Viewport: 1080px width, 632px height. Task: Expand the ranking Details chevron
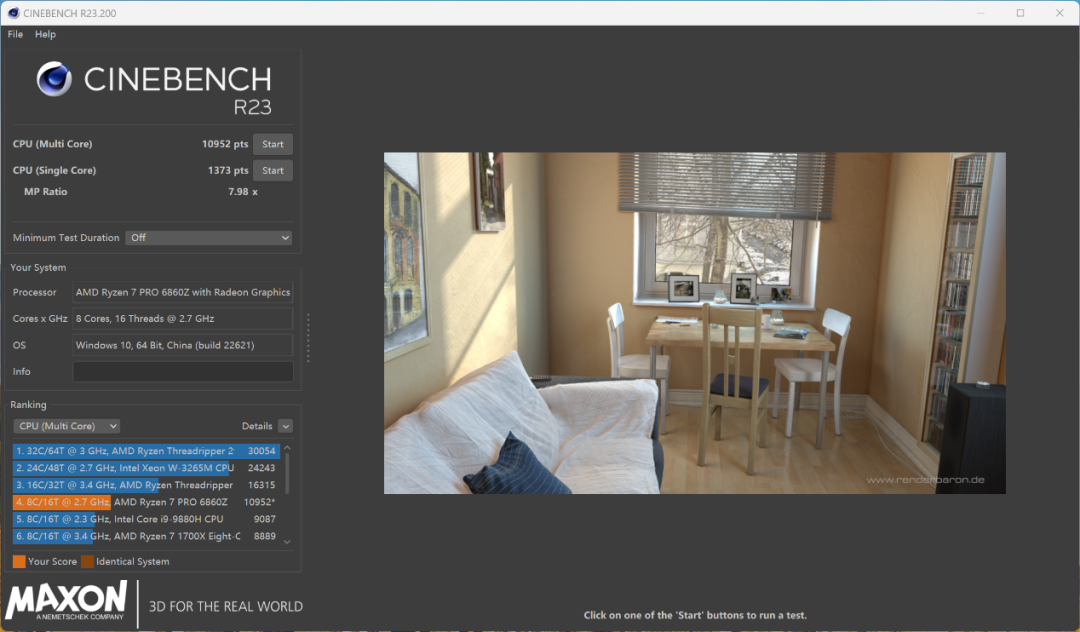[x=285, y=426]
